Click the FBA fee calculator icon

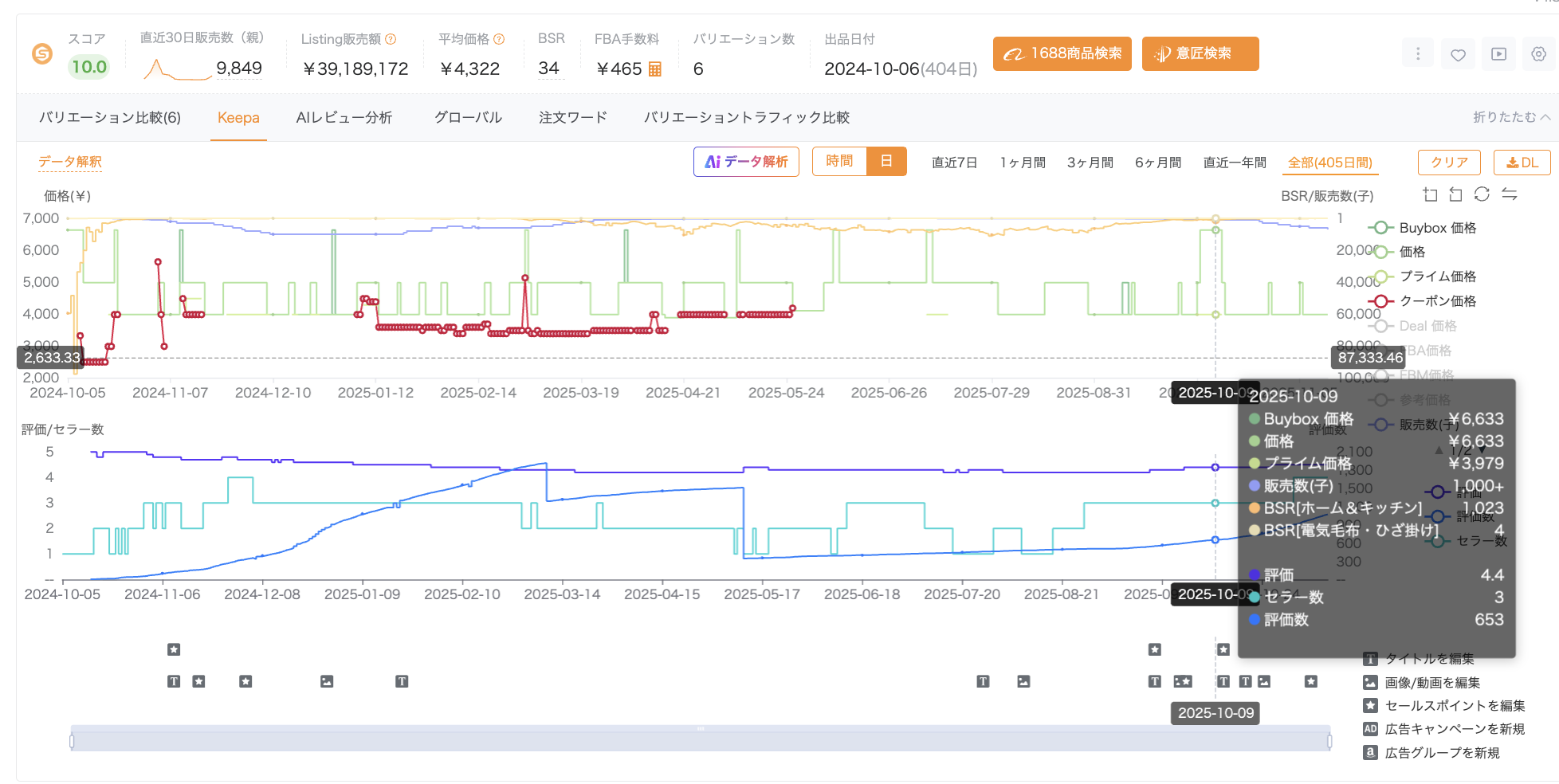(655, 69)
